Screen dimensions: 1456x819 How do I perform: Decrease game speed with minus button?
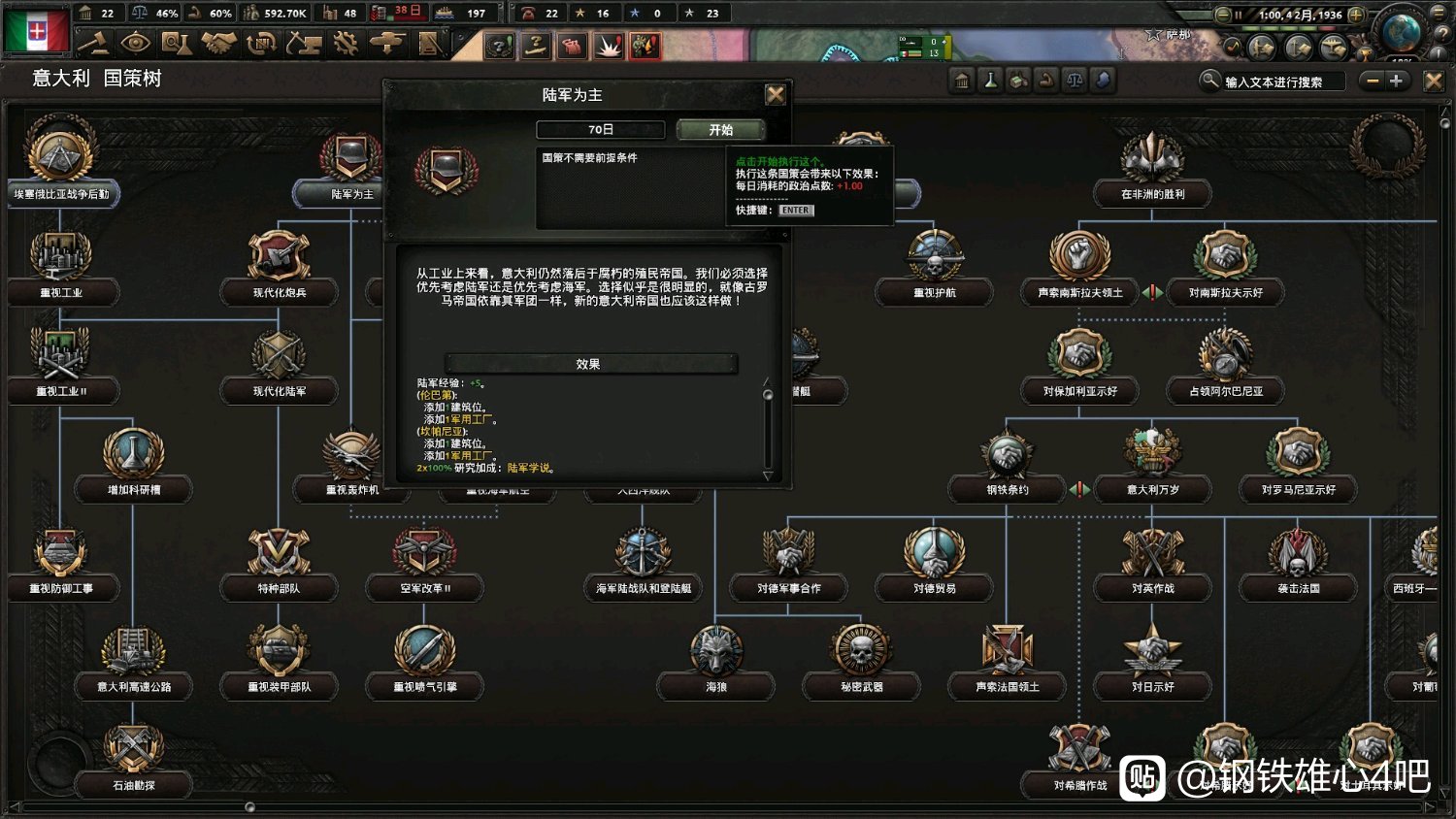click(1223, 15)
